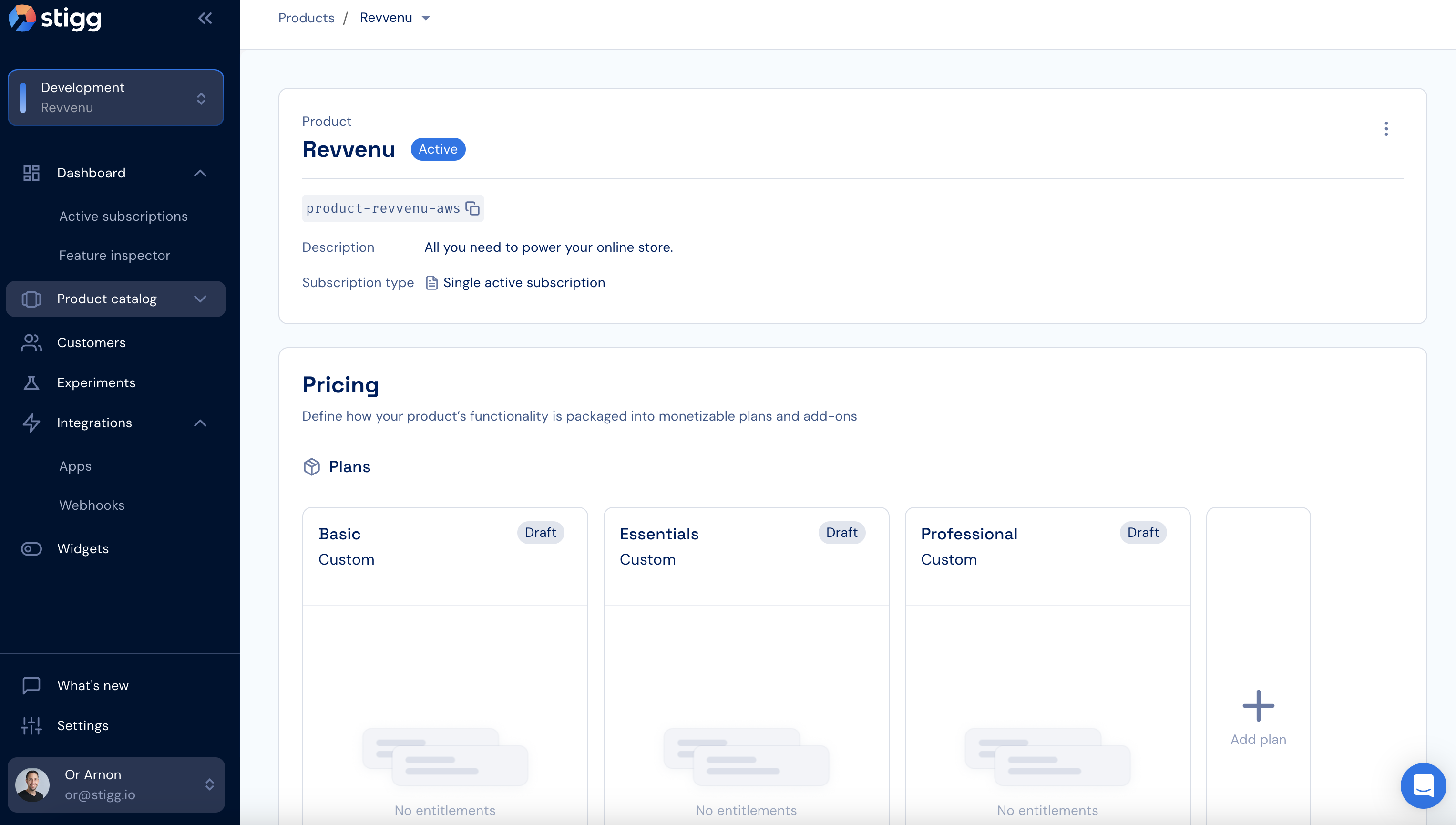
Task: Open Feature inspector page
Action: (x=114, y=255)
